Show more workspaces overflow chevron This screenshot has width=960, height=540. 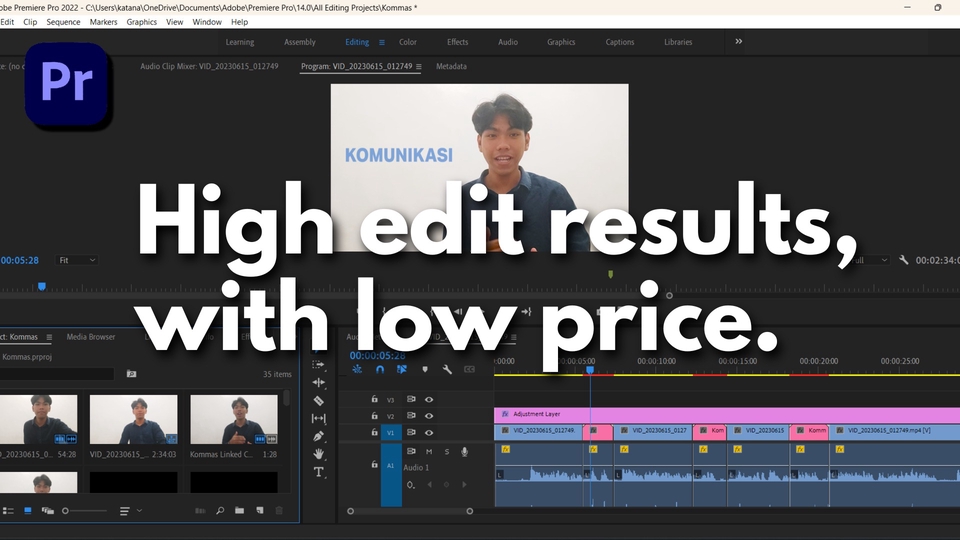pos(738,42)
